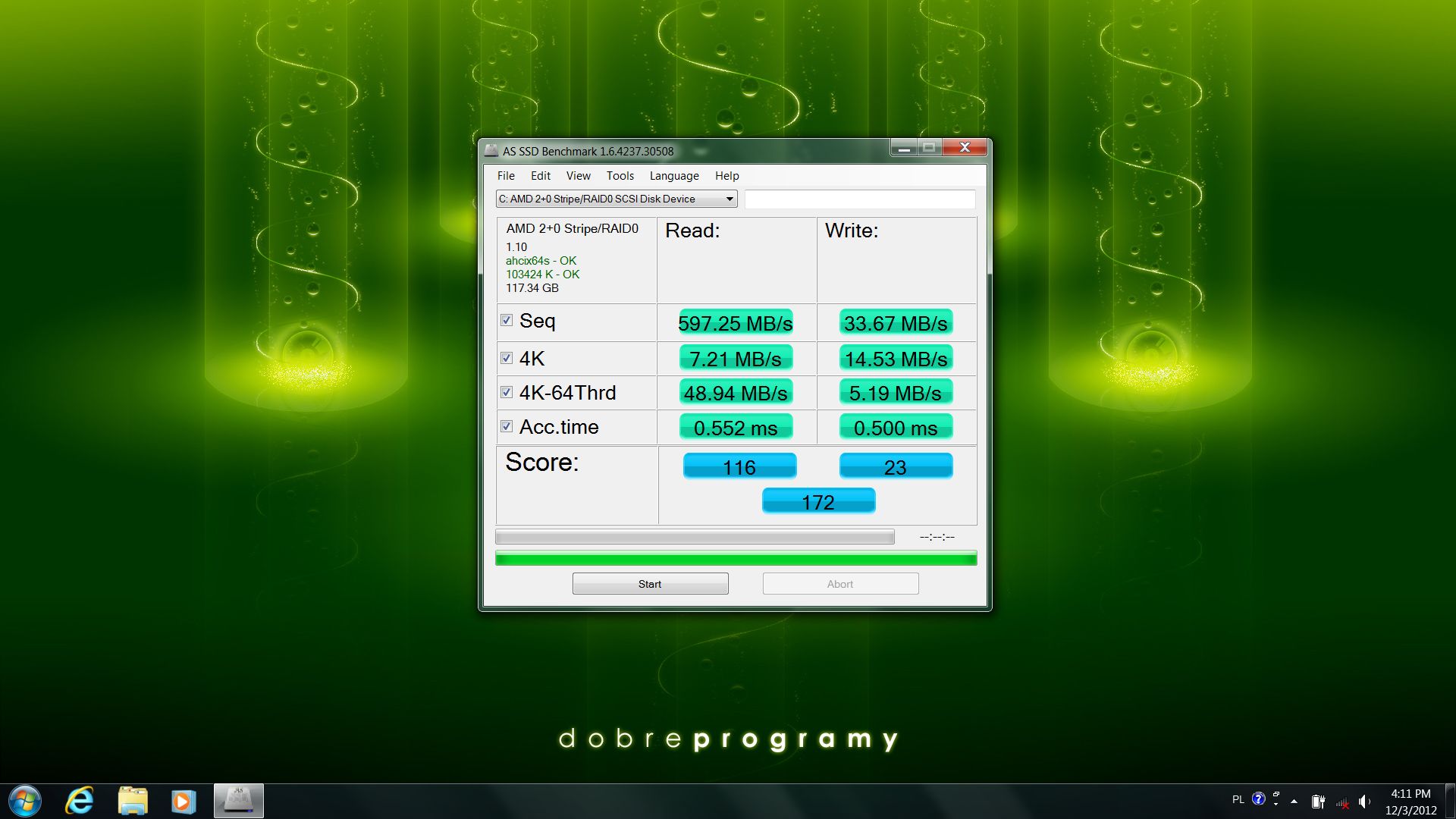1456x819 pixels.
Task: Open the volume speaker tray icon
Action: pos(1365,802)
